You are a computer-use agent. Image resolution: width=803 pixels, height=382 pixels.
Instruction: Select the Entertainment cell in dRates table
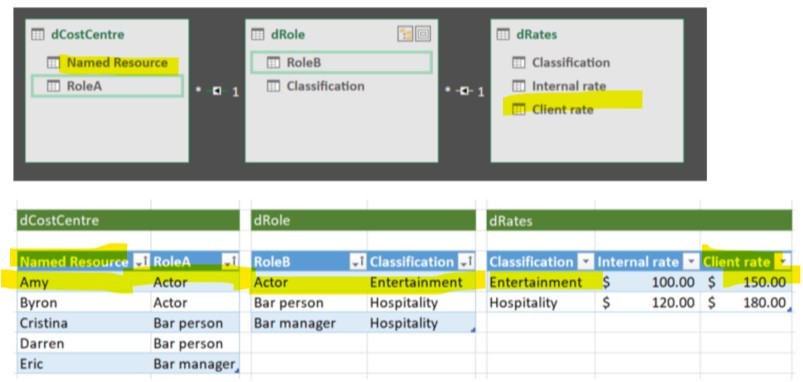pos(541,282)
